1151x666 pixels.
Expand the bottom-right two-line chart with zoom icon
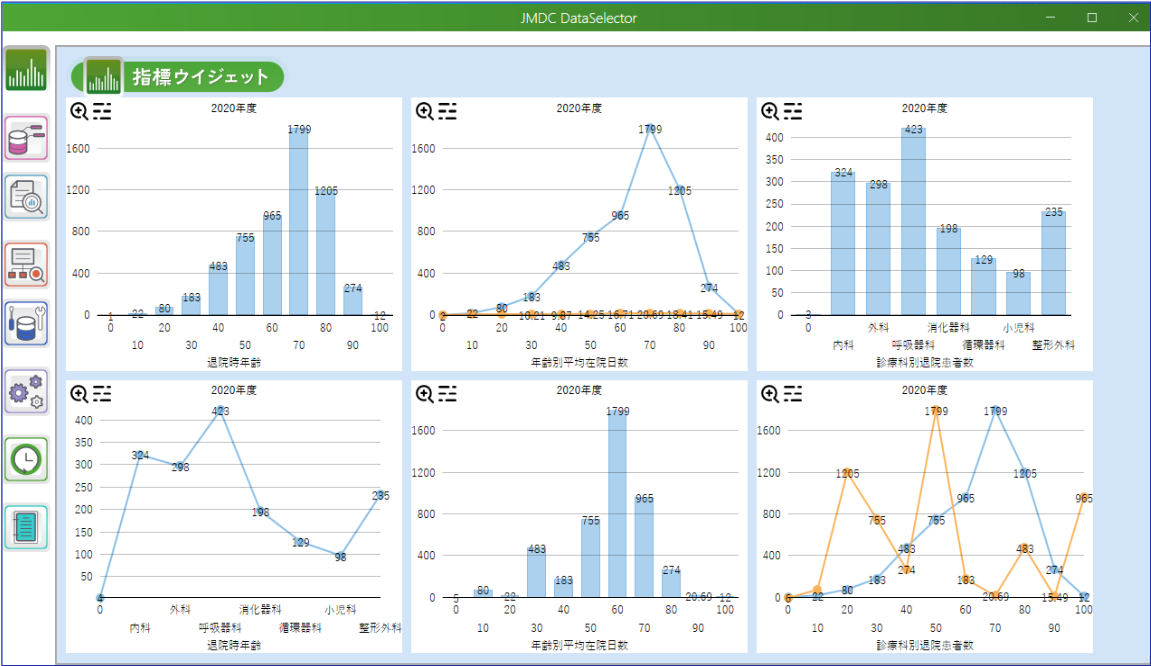pyautogui.click(x=770, y=393)
